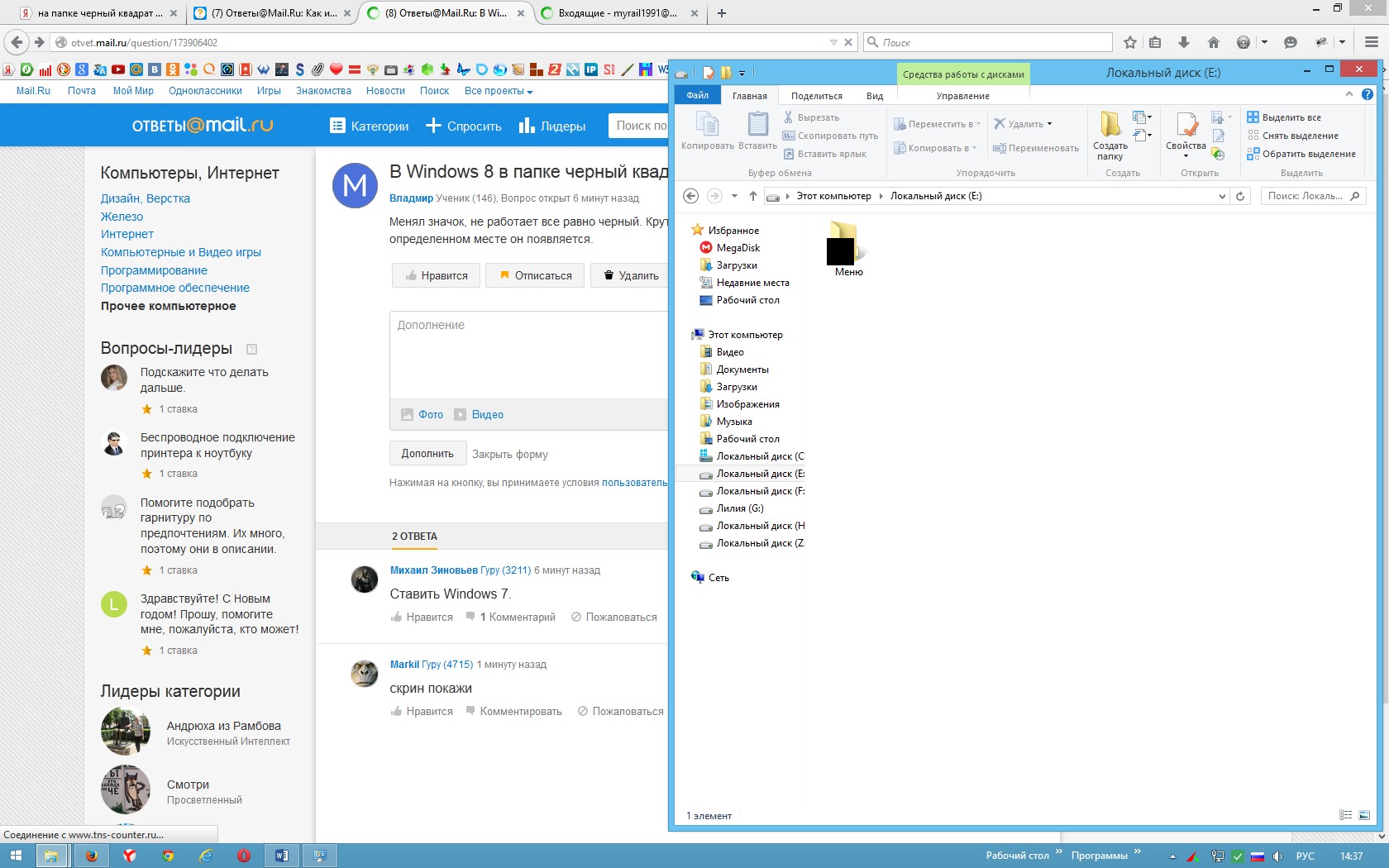Viewport: 1389px width, 868px height.
Task: Select Сеть in the navigation pane
Action: (x=710, y=578)
